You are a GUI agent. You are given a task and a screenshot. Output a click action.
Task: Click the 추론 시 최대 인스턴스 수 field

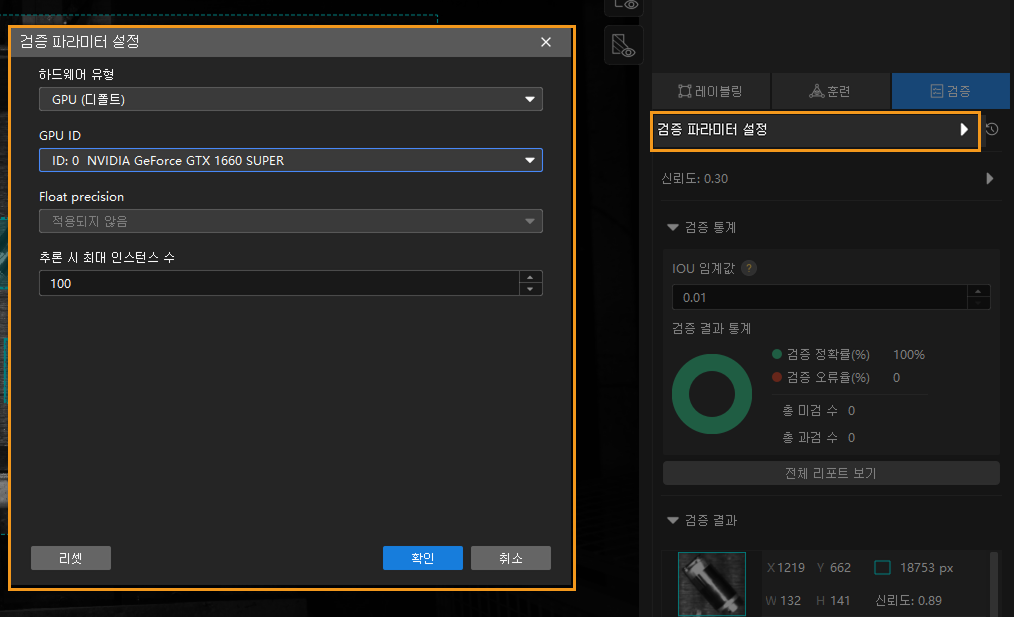coord(279,283)
